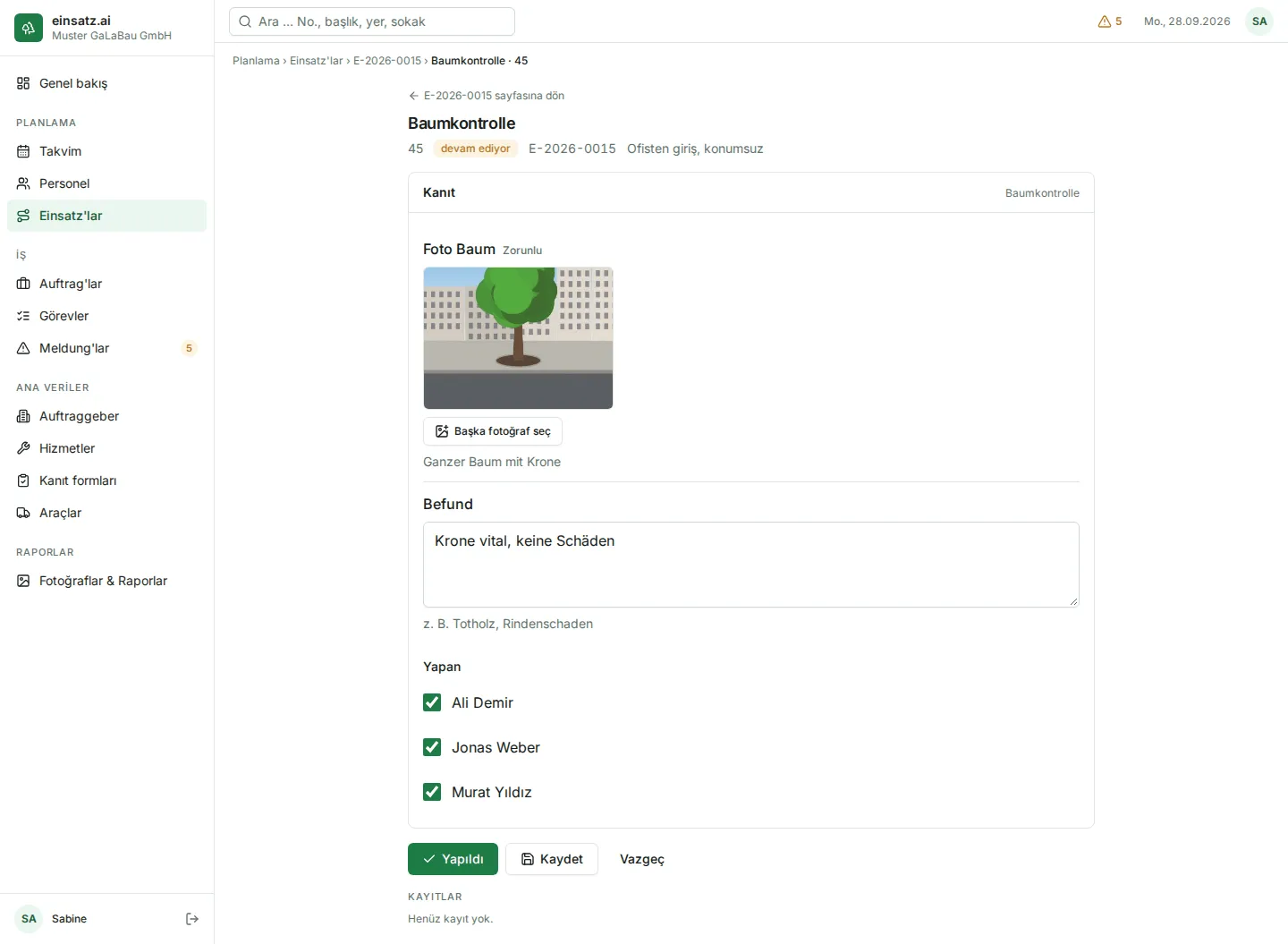Open Araçlar vehicles page
Image resolution: width=1288 pixels, height=944 pixels.
[x=106, y=513]
